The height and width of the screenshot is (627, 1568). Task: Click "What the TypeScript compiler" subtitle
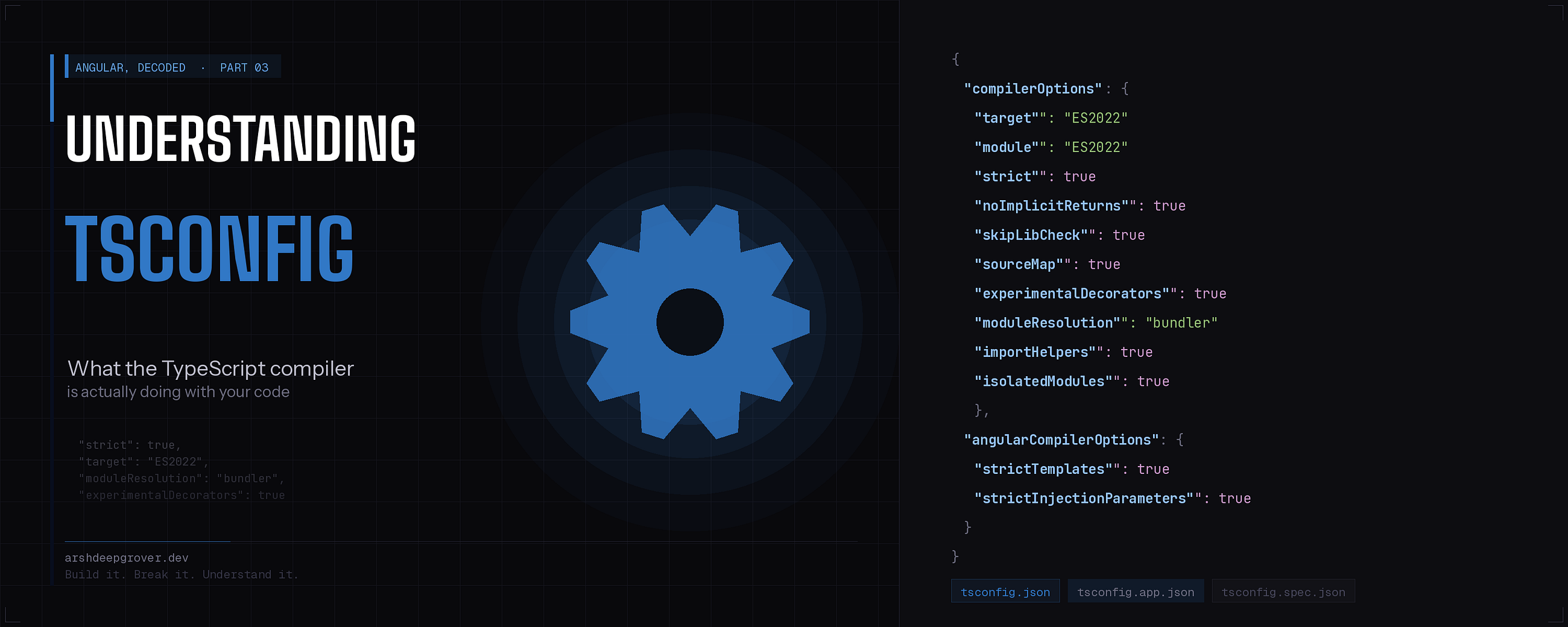(210, 368)
